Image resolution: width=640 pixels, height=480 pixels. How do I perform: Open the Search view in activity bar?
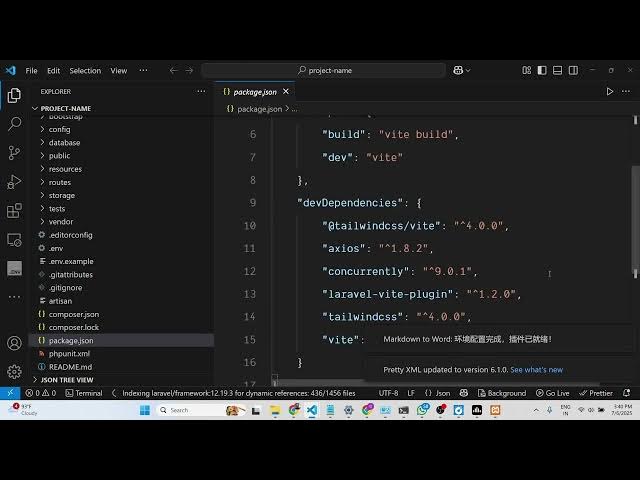[x=14, y=124]
